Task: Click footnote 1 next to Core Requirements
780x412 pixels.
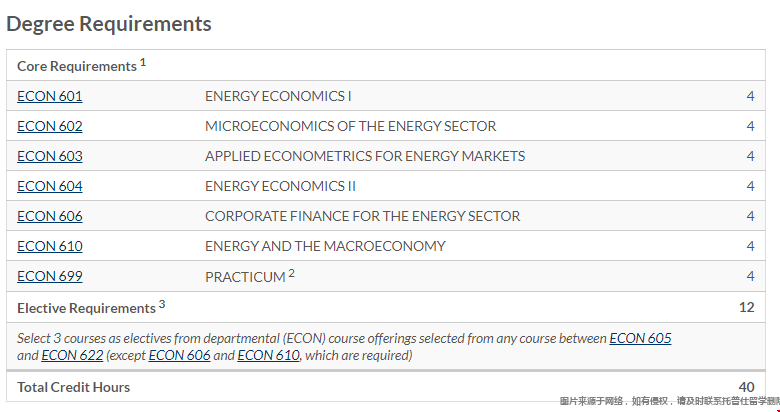Action: 143,63
